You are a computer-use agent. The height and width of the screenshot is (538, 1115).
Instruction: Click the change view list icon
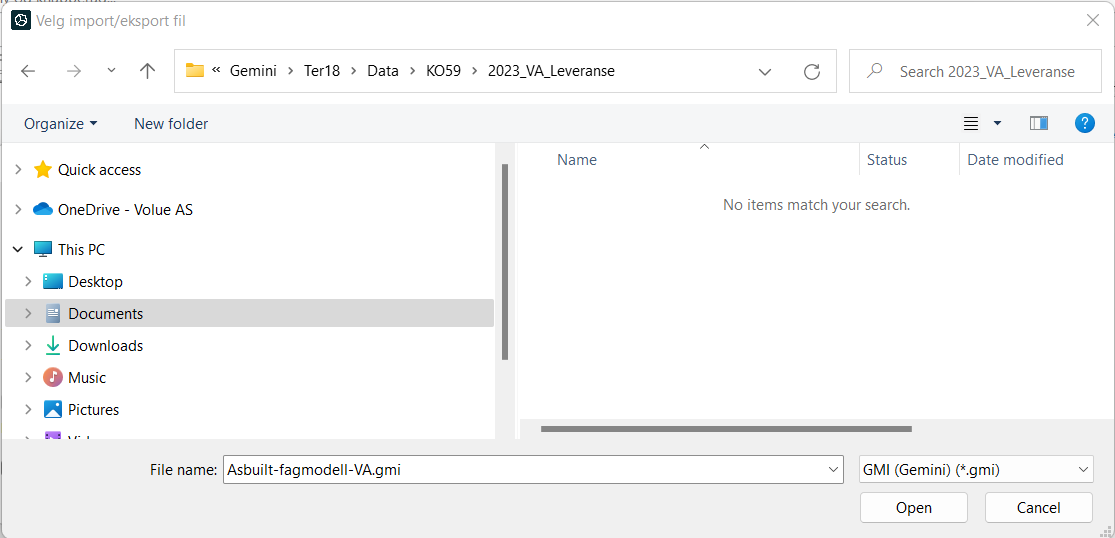click(x=971, y=123)
